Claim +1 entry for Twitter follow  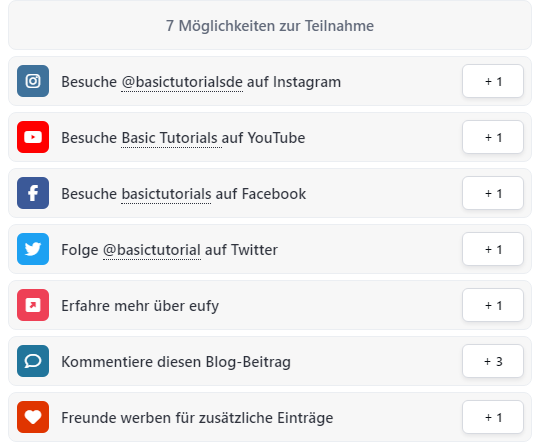[x=493, y=249]
